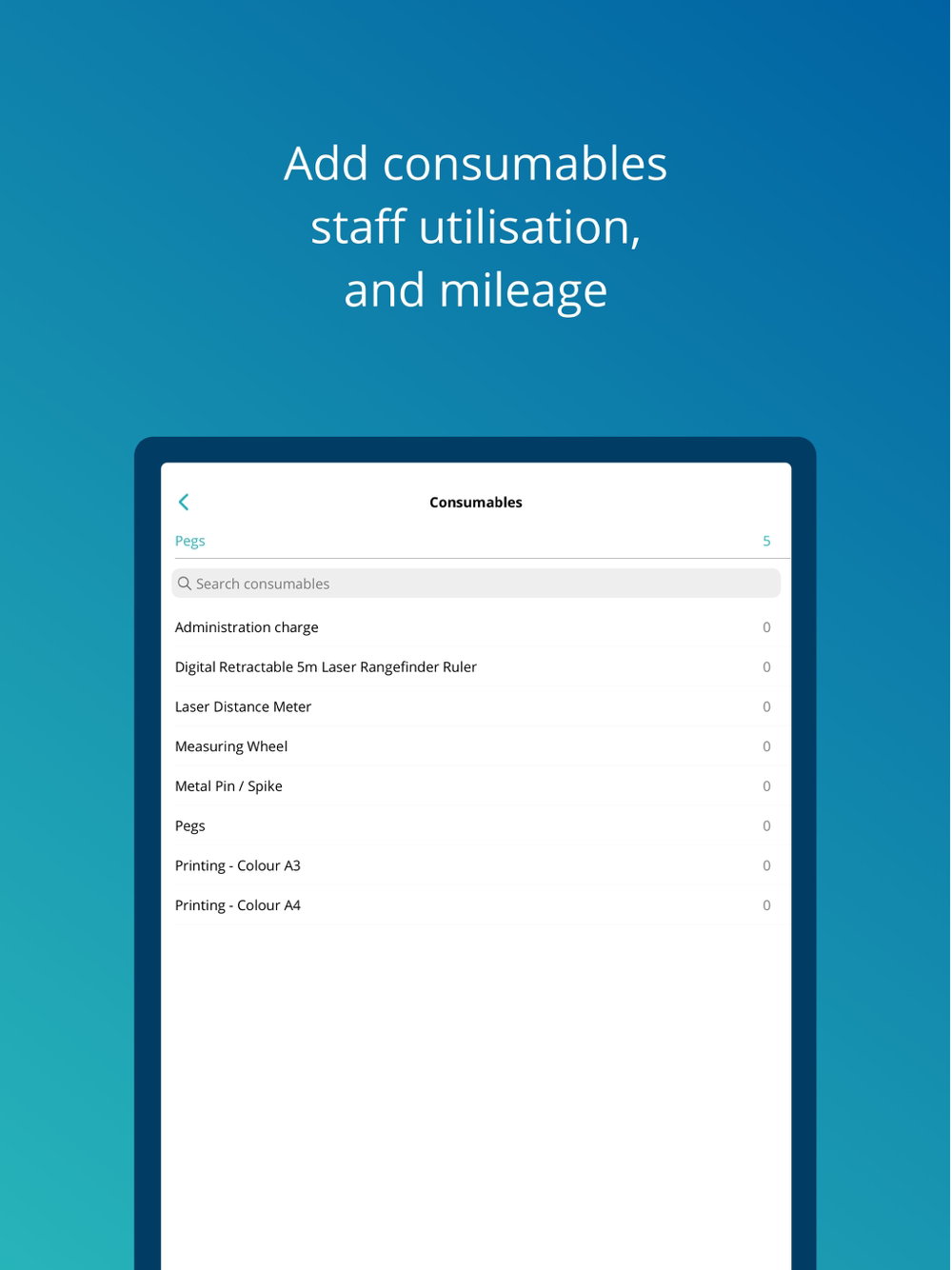Tap quantity 0 for Printing - Colour A4
The height and width of the screenshot is (1270, 952).
[x=766, y=905]
